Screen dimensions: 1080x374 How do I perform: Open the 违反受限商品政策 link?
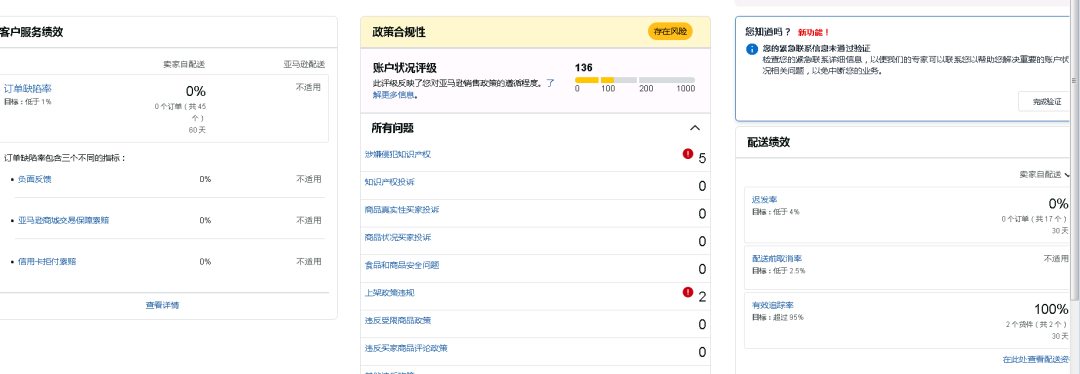(398, 320)
